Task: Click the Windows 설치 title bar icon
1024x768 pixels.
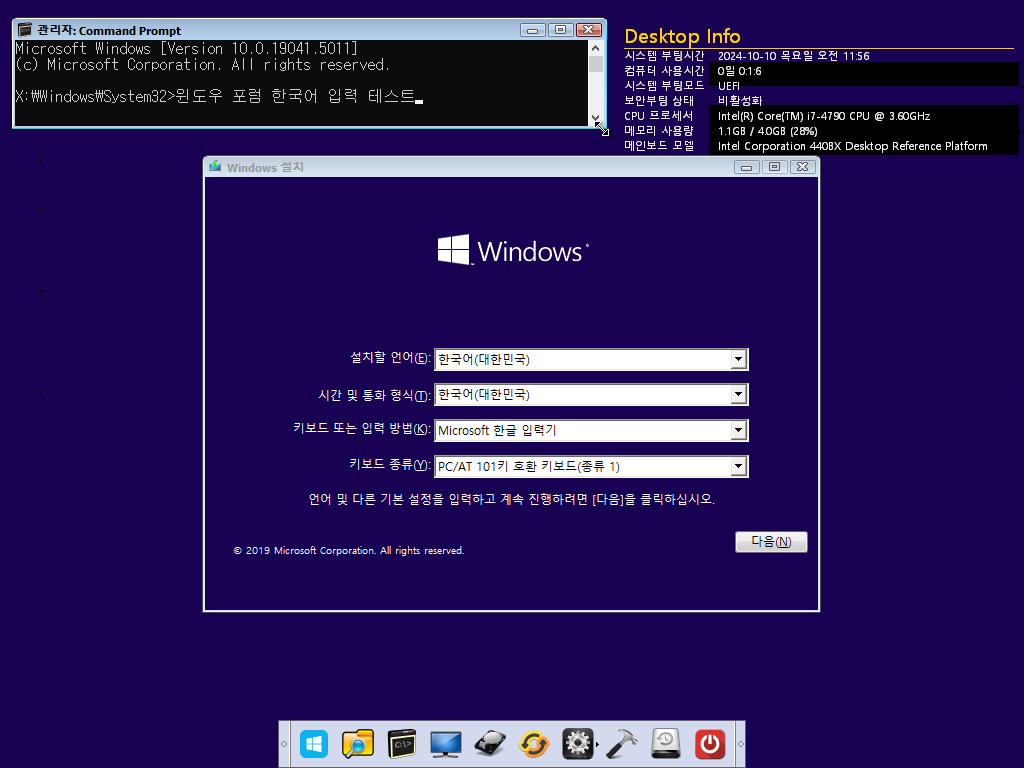Action: point(215,167)
